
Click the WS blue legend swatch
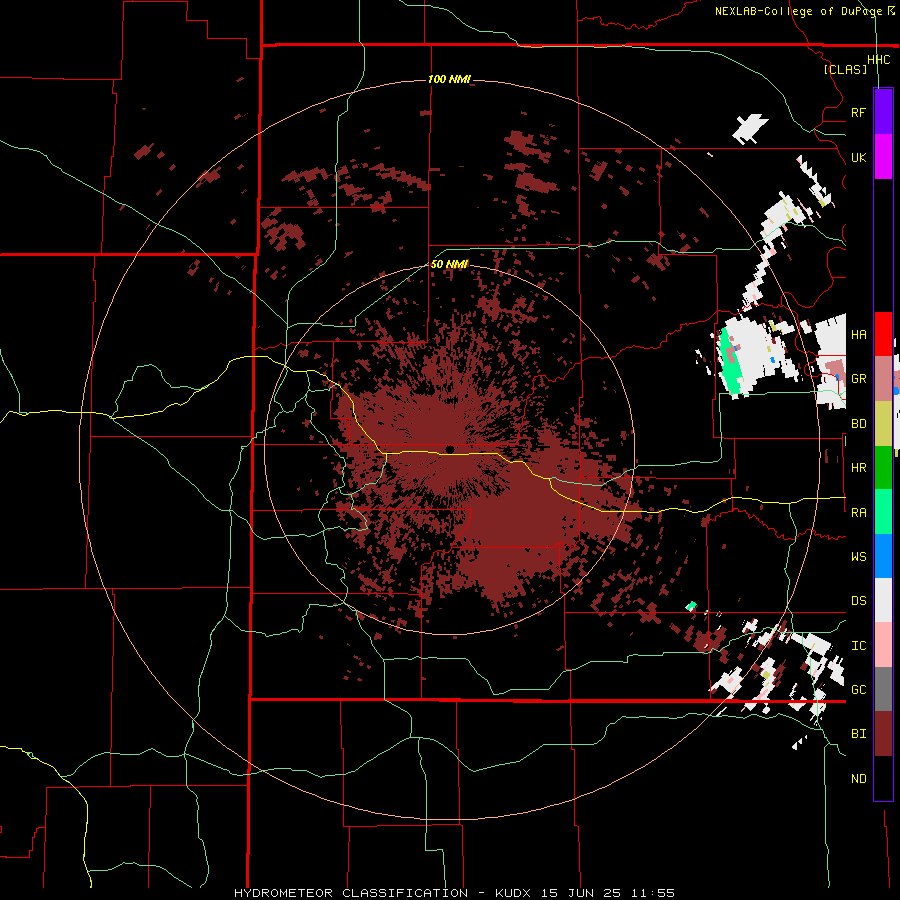883,556
